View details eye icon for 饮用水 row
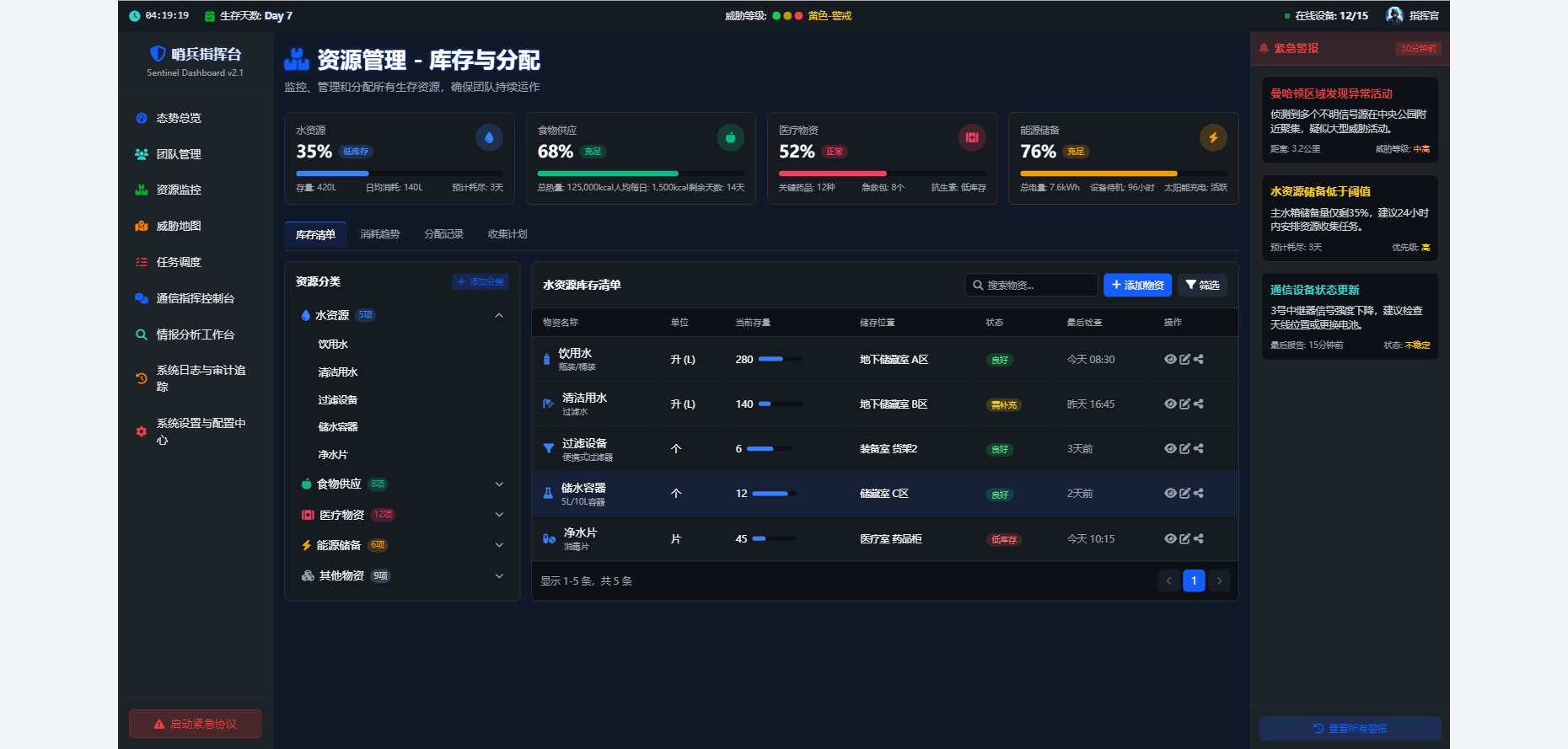 tap(1170, 359)
